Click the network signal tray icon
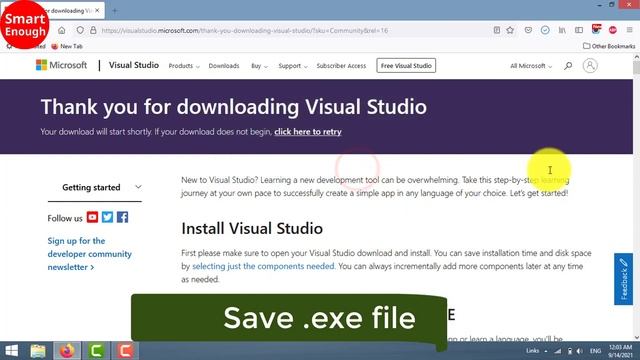This screenshot has width=640, height=360. [x=558, y=351]
